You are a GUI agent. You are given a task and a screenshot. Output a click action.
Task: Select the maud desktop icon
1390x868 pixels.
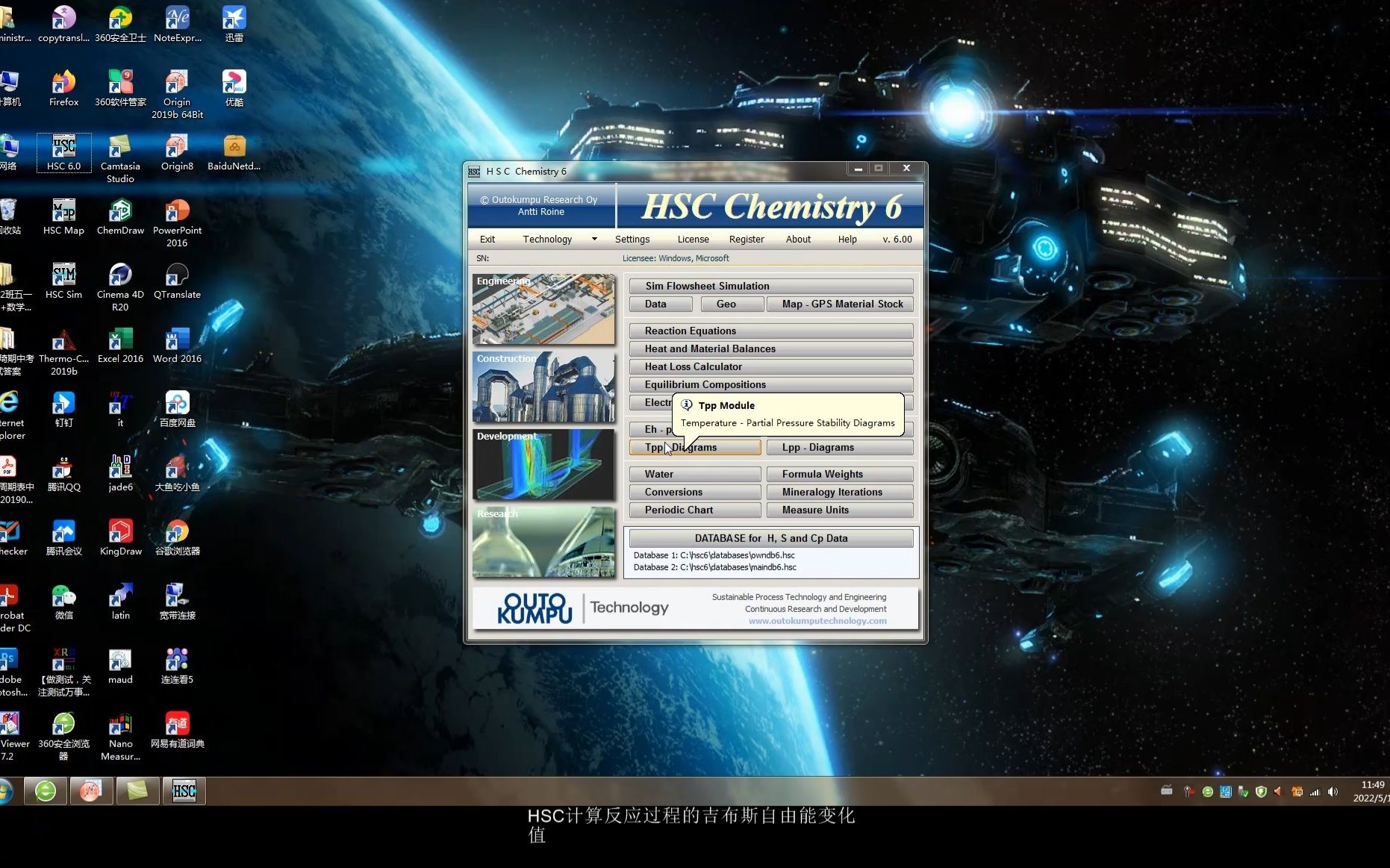click(120, 666)
